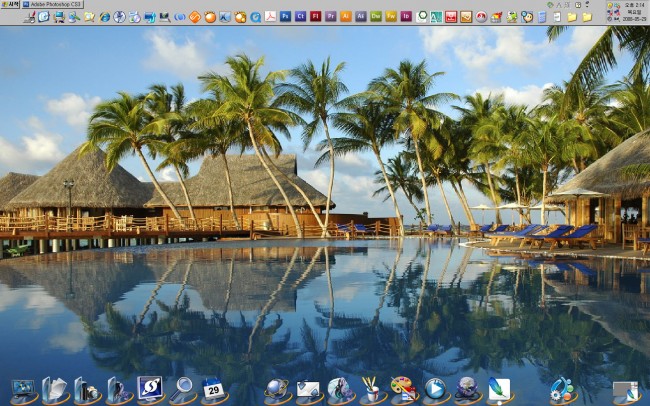Start Adobe Flash using the Fl icon

point(315,17)
